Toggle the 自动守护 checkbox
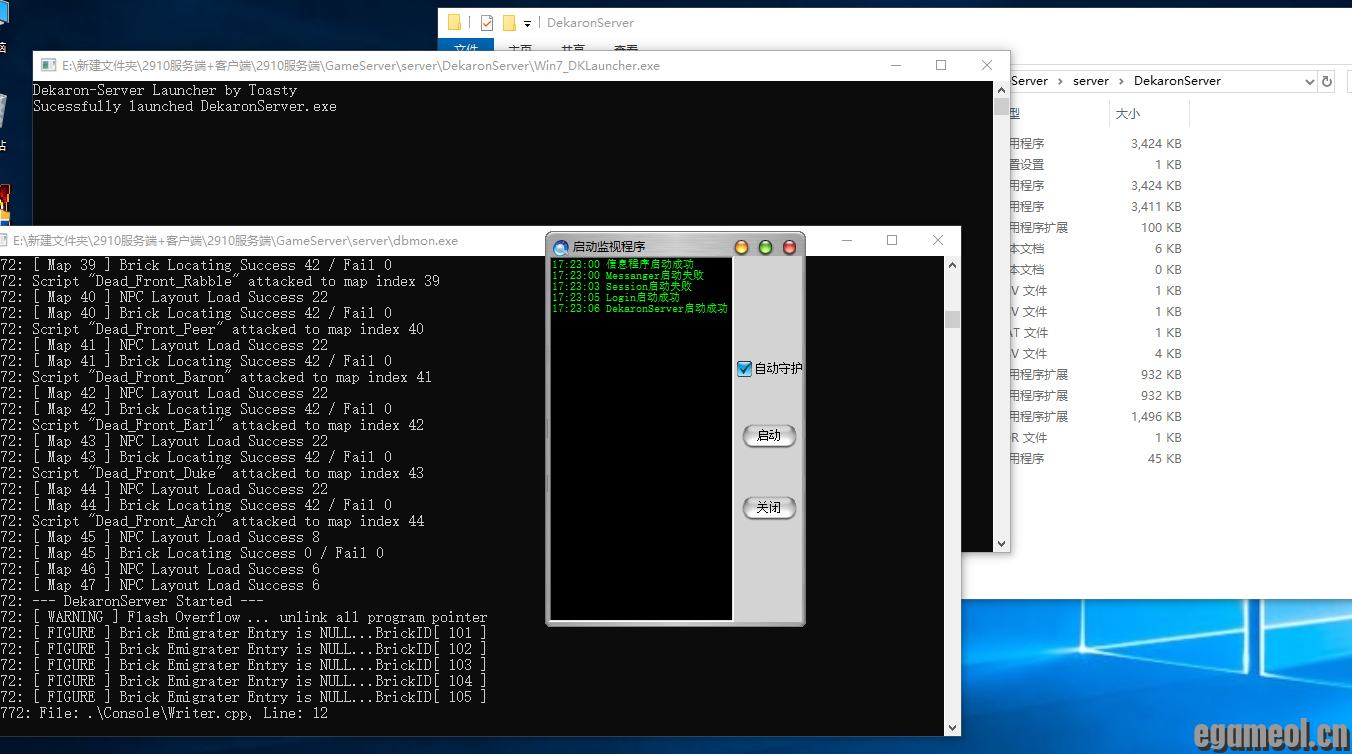 tap(744, 368)
